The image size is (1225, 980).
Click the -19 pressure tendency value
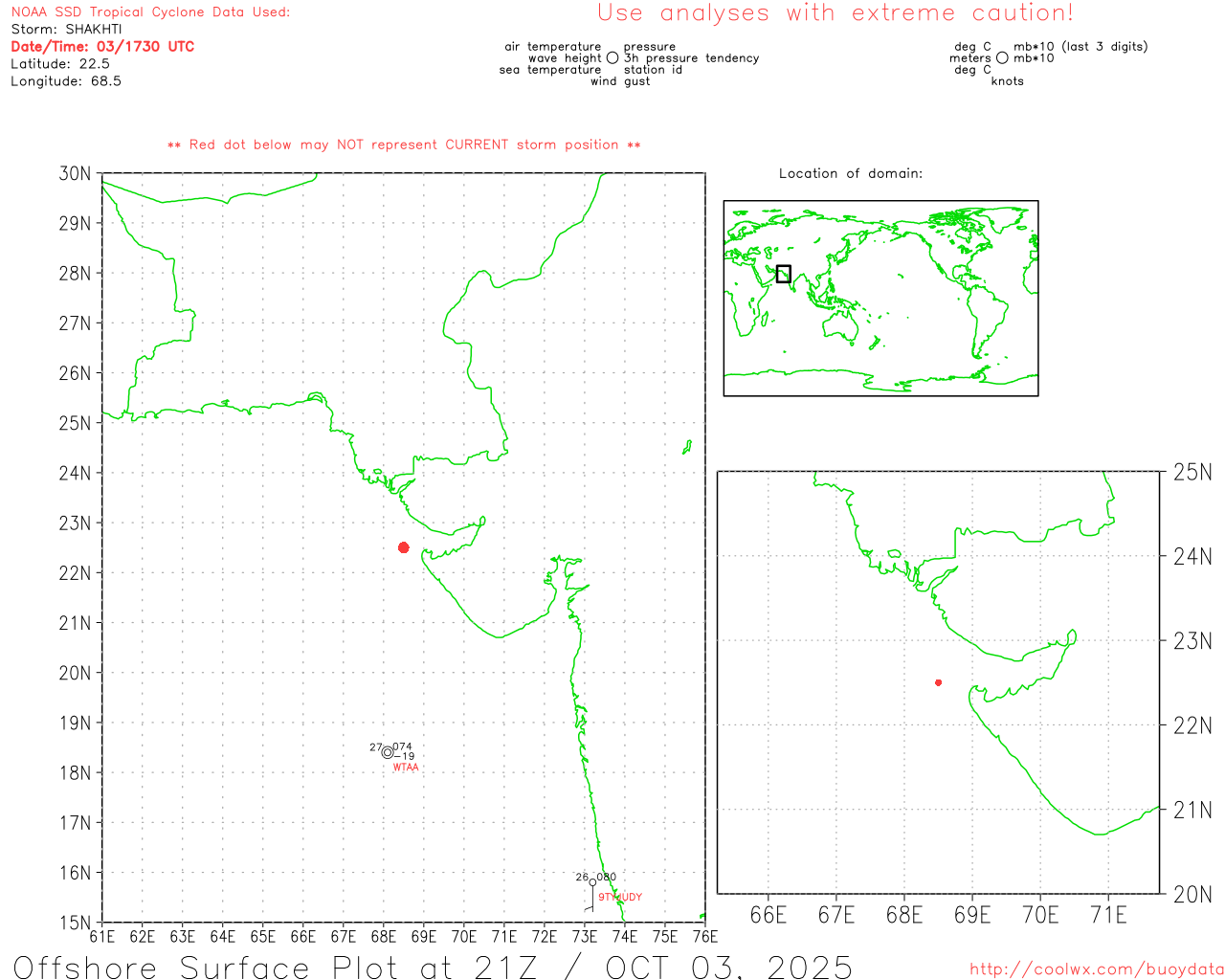(x=405, y=756)
